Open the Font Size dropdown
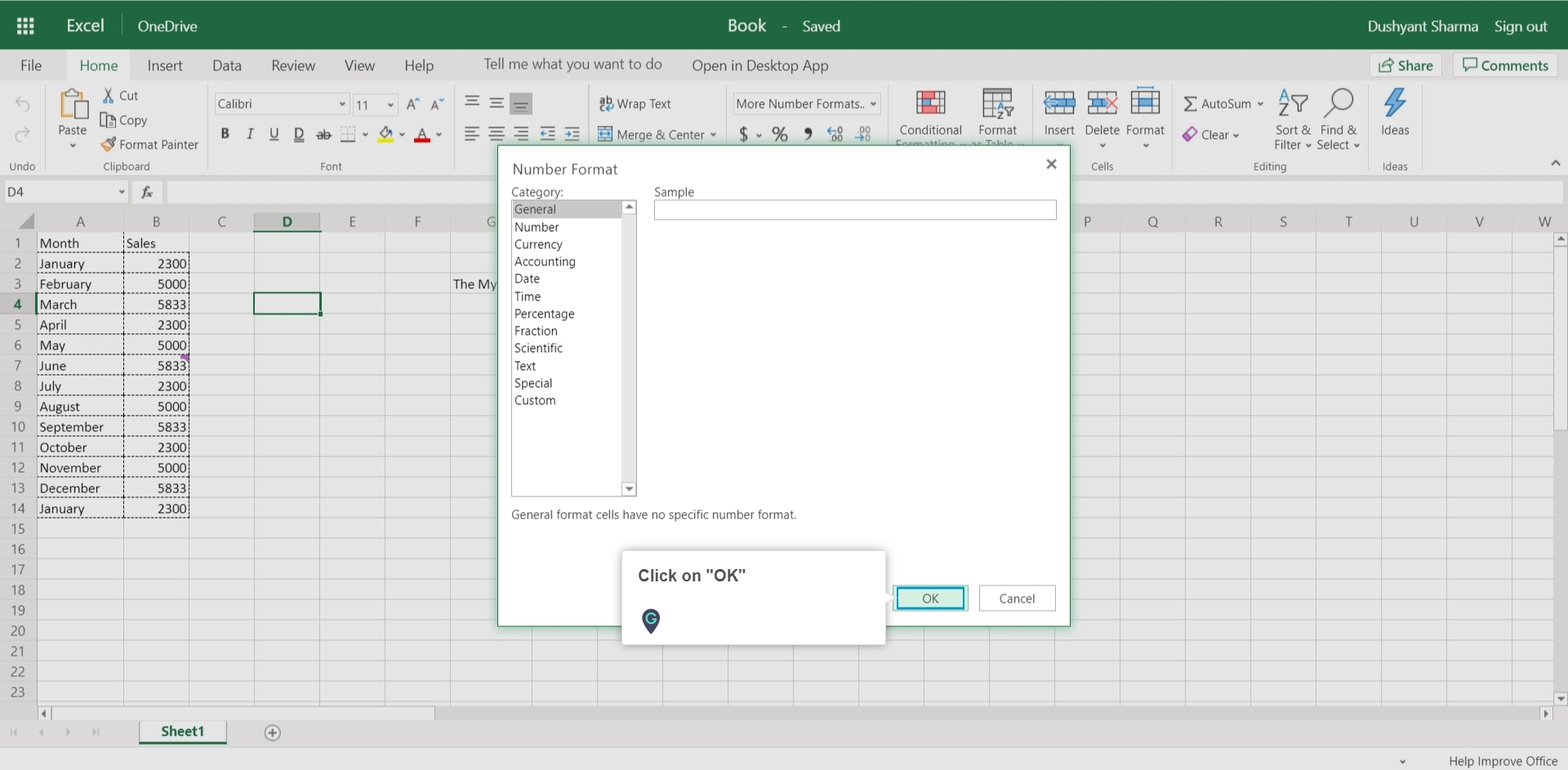Viewport: 1568px width, 770px height. point(390,104)
